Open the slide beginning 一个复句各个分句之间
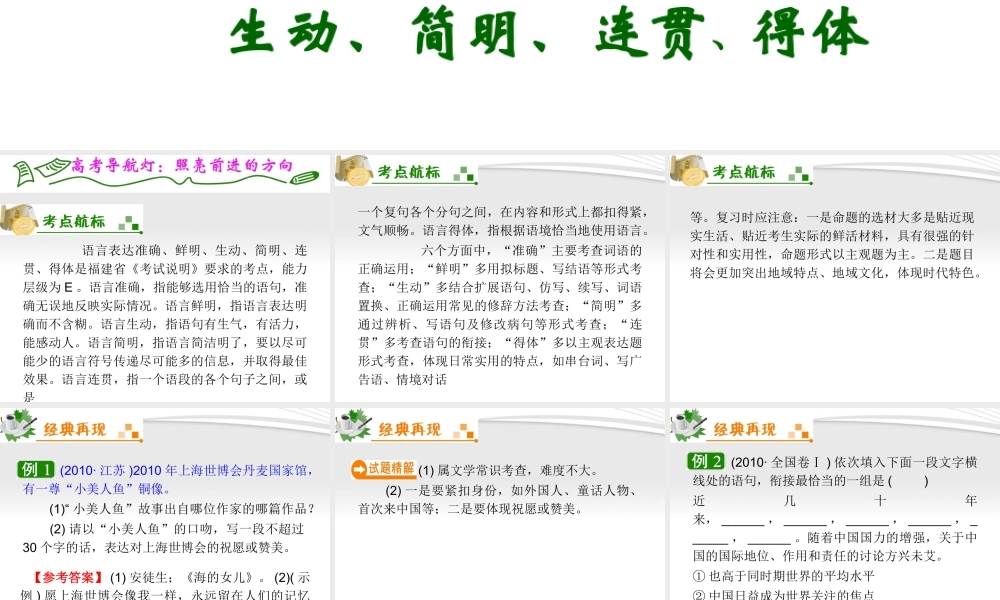This screenshot has width=1000, height=600. [500, 278]
